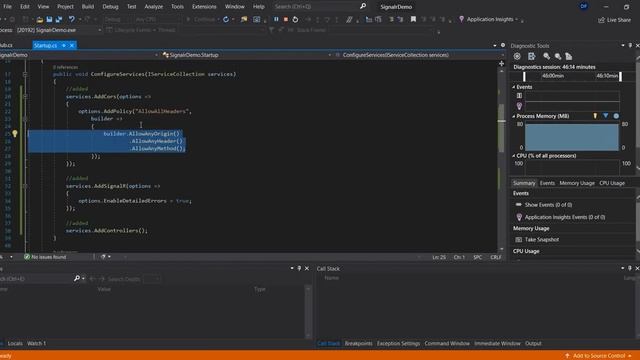Click Add to Source Control in status bar
The width and height of the screenshot is (640, 360).
(598, 356)
